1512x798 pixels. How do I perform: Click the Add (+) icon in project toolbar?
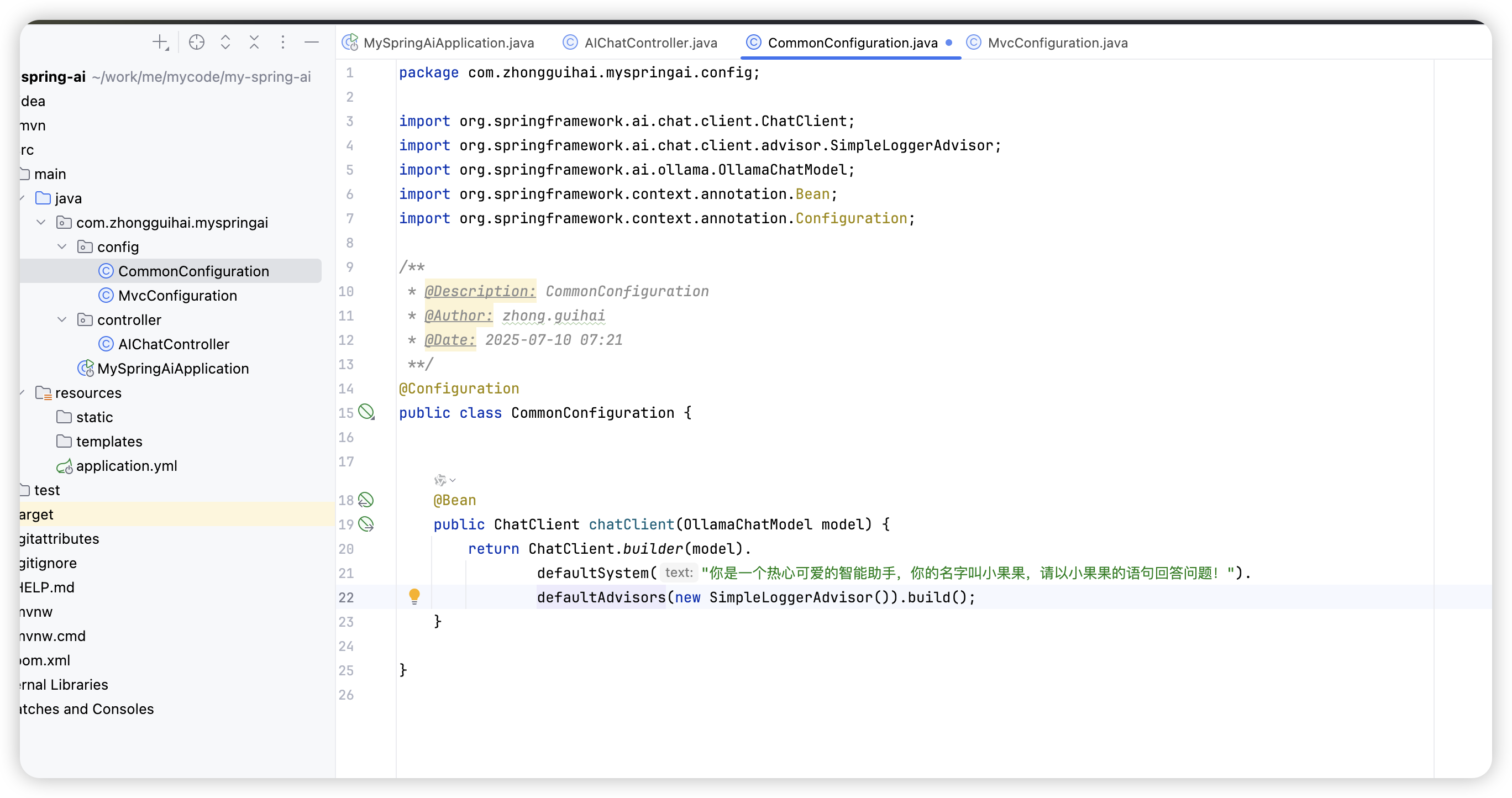161,41
